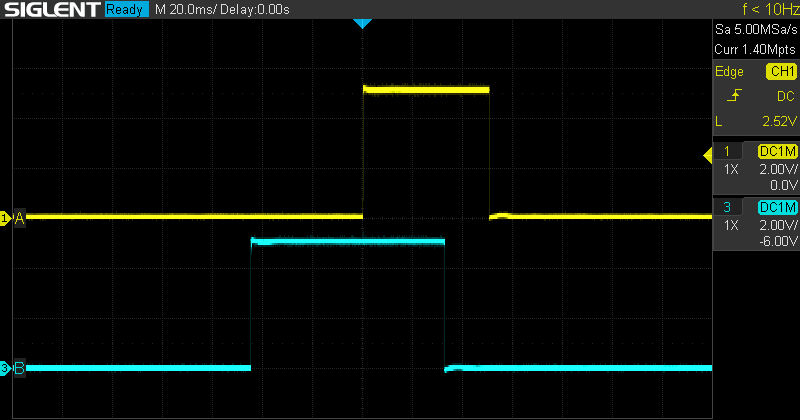Viewport: 800px width, 420px height.
Task: Select the channel 1 number tab
Action: pos(732,152)
